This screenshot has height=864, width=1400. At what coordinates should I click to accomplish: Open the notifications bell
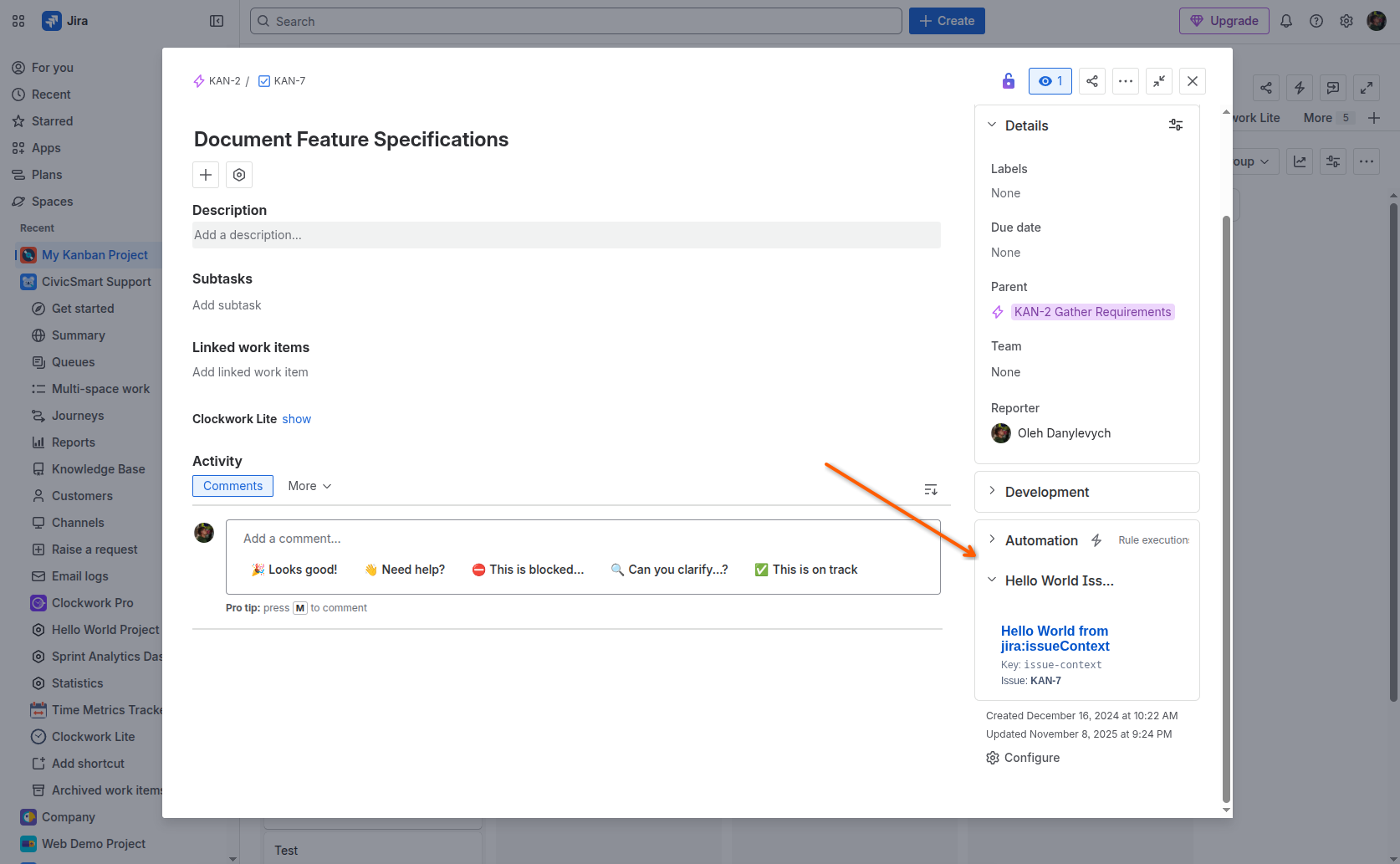coord(1286,21)
